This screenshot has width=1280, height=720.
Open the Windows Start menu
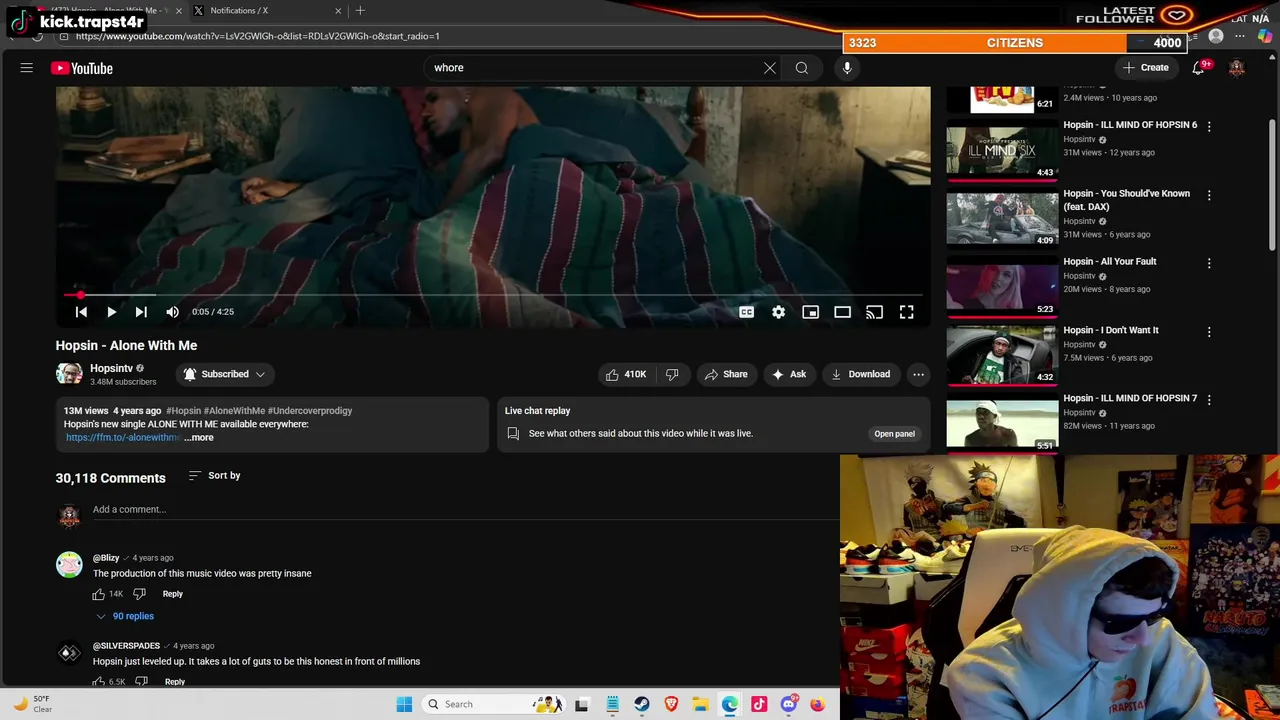404,704
